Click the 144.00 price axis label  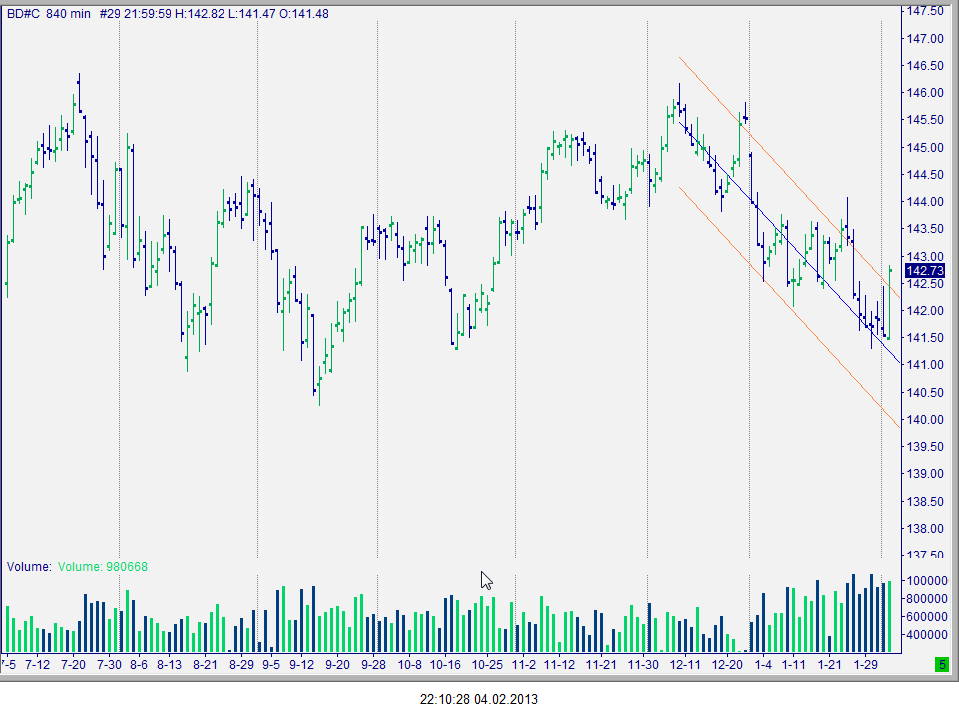click(925, 202)
